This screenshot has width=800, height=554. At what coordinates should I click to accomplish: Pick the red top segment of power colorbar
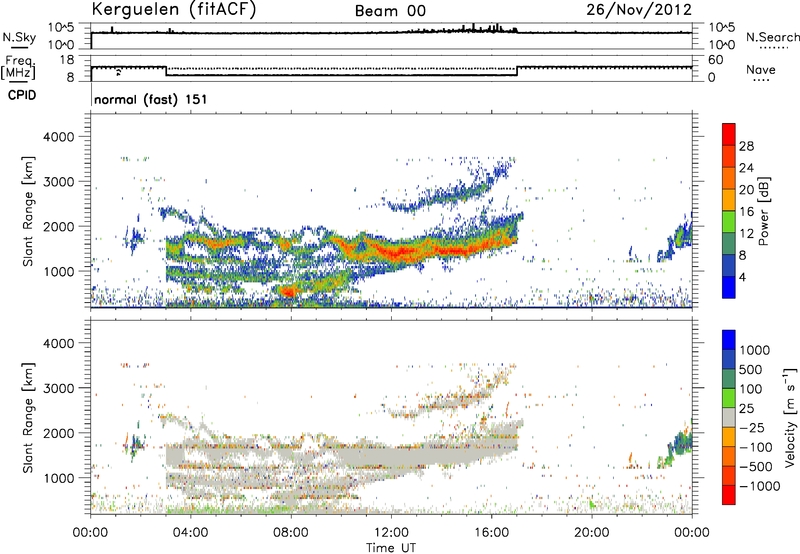click(x=729, y=134)
